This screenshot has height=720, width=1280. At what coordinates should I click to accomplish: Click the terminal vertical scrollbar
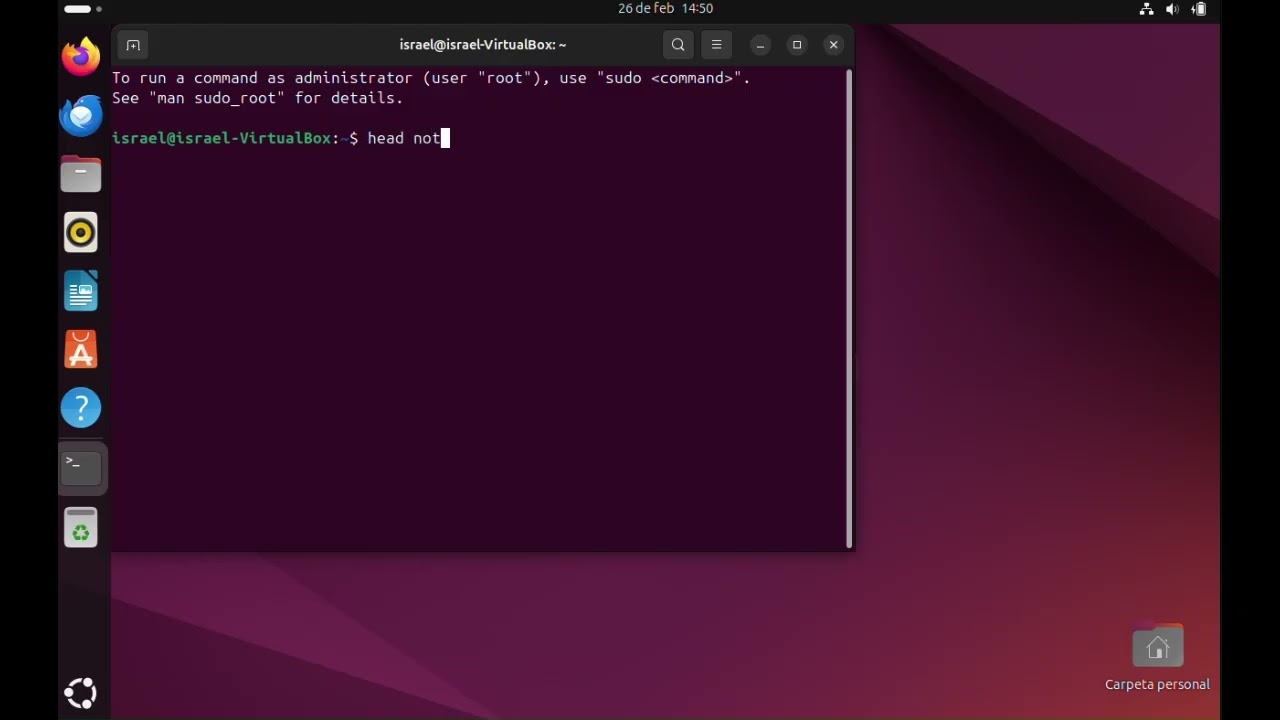tap(849, 308)
